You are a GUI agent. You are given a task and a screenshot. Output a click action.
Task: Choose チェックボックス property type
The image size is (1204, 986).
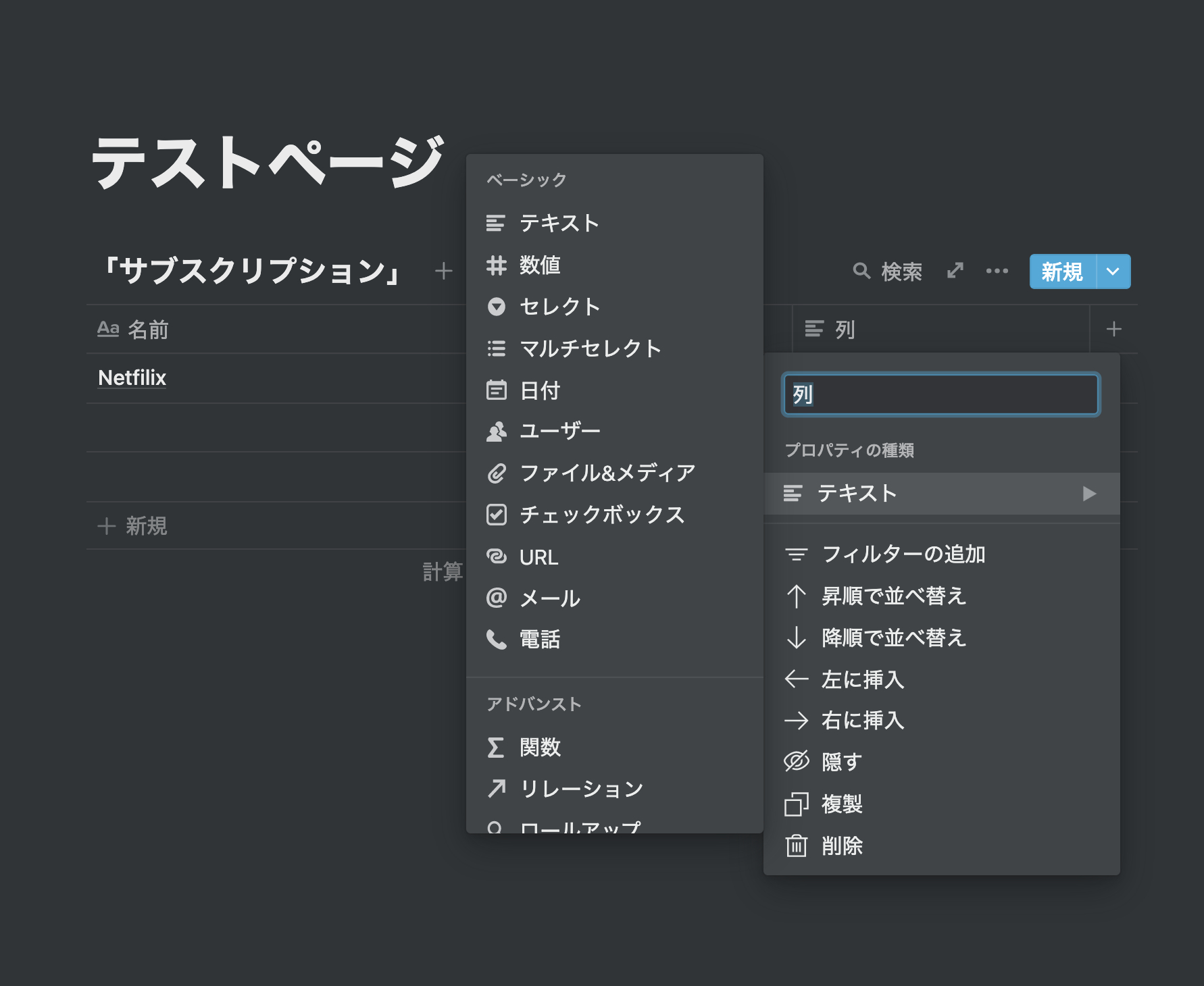pyautogui.click(x=601, y=515)
